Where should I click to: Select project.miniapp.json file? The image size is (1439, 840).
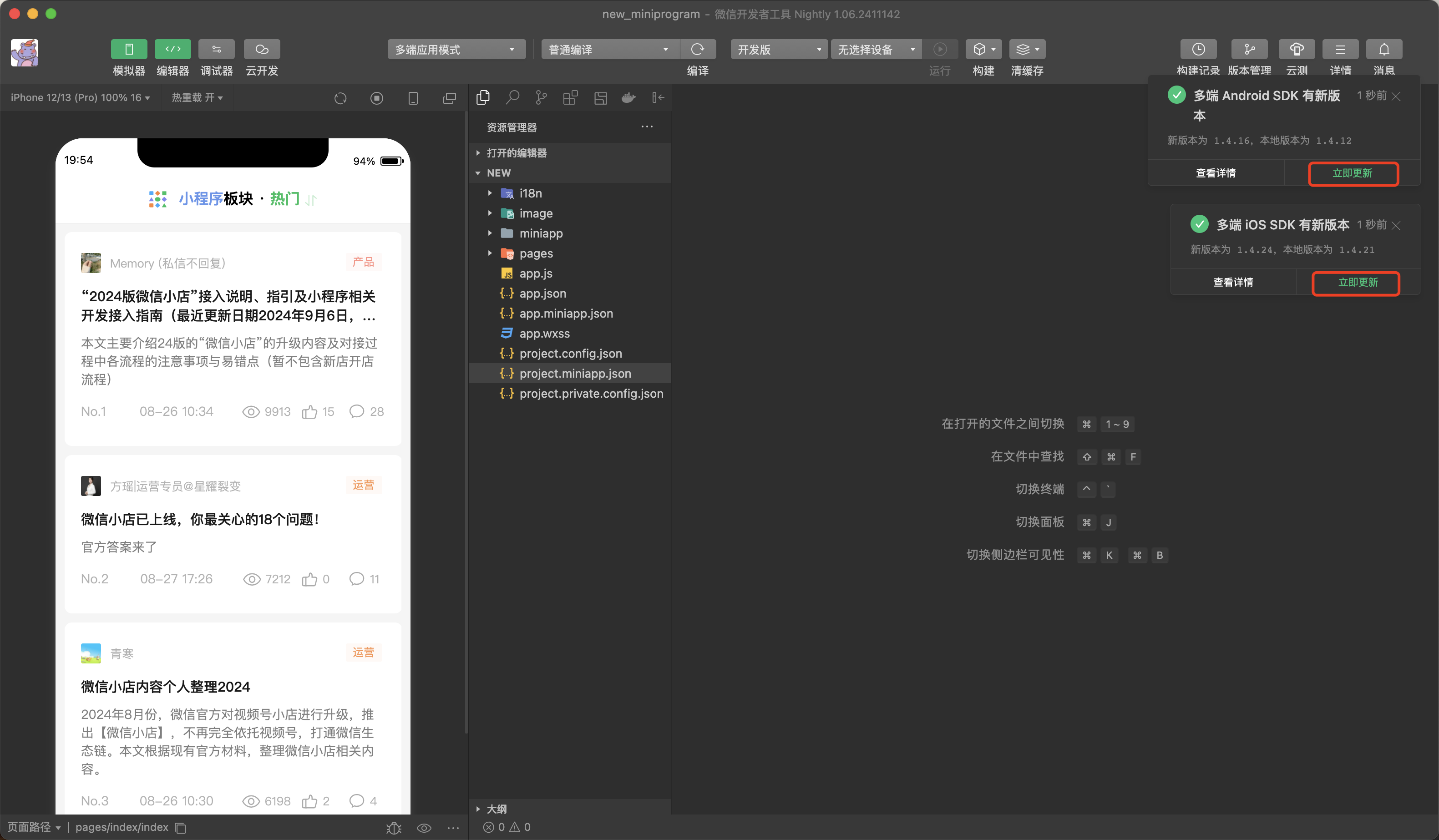click(x=569, y=373)
